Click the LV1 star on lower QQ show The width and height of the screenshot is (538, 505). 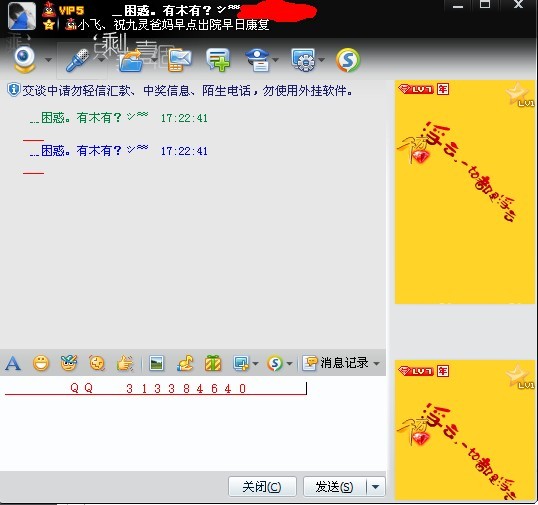click(519, 376)
